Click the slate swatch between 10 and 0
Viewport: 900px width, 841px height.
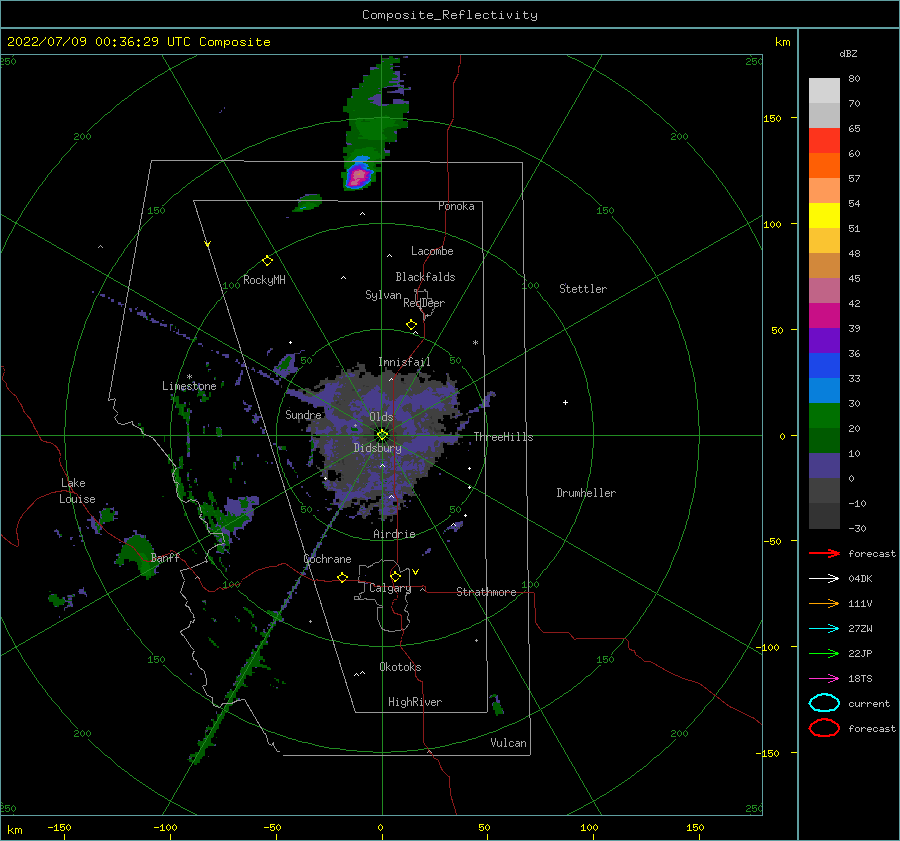click(824, 465)
